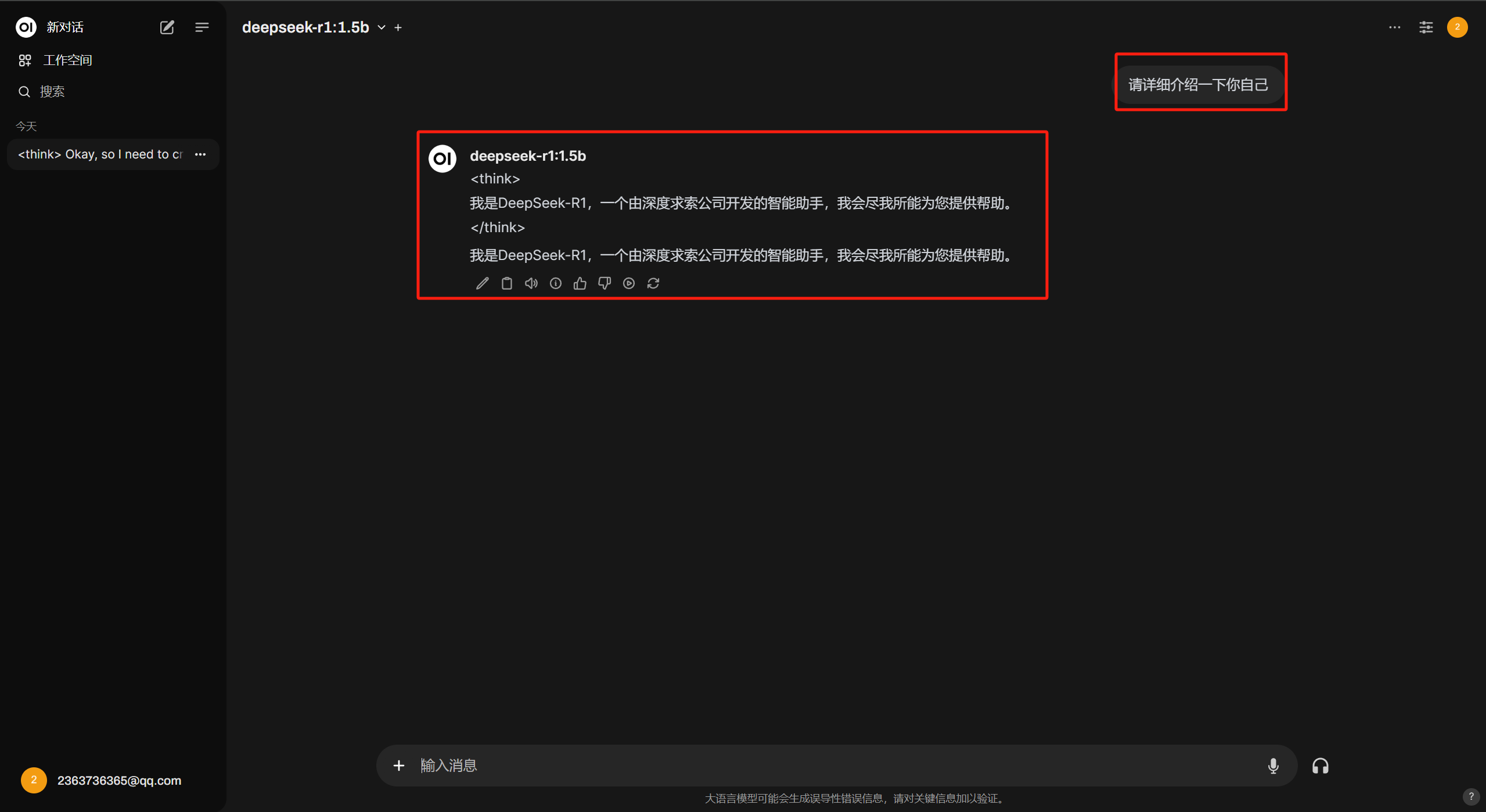
Task: Click the orange user avatar at top right
Action: click(x=1457, y=27)
